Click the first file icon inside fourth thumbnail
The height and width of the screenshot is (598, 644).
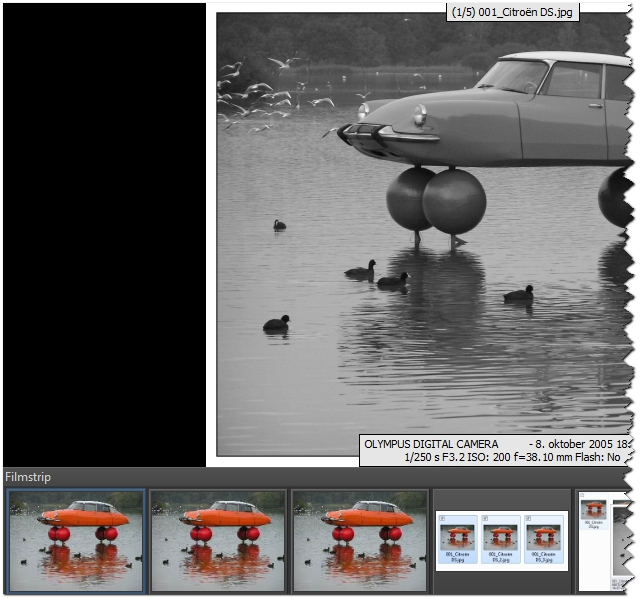(x=458, y=540)
